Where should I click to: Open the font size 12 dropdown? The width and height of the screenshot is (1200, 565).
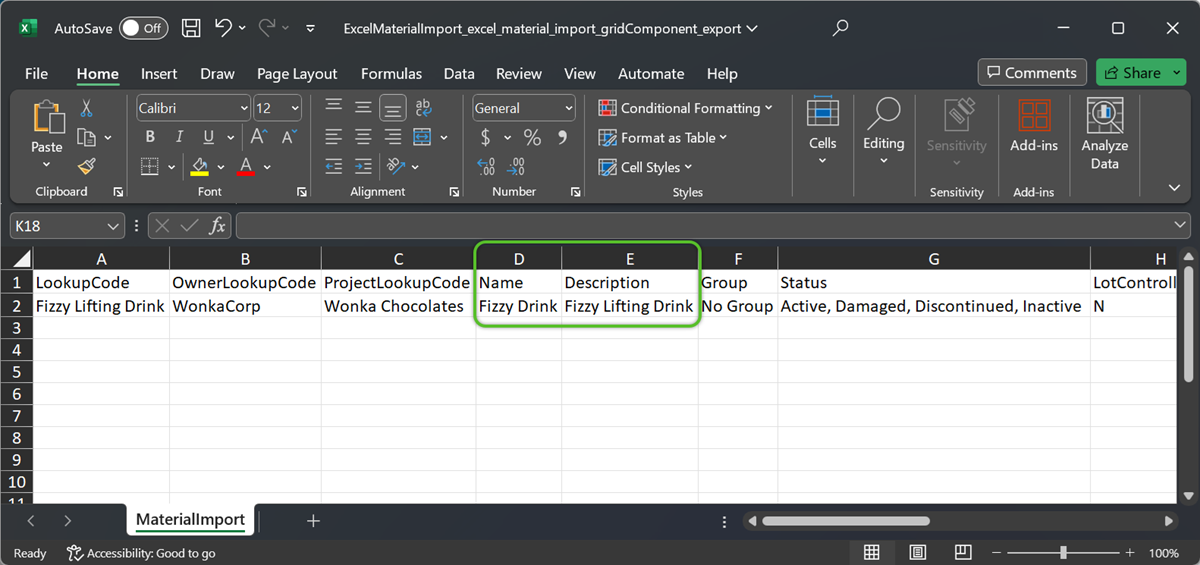click(295, 108)
